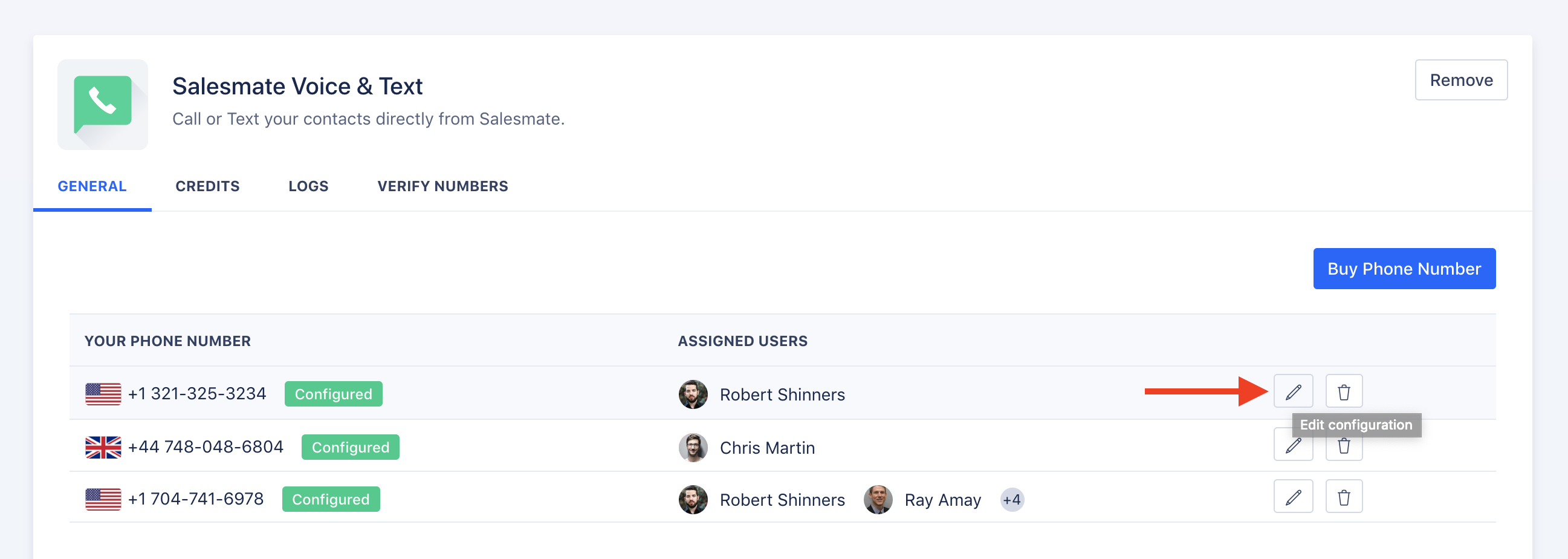Click Configured badge for +44 748-048-6804
Image resolution: width=1568 pixels, height=559 pixels.
click(x=350, y=447)
